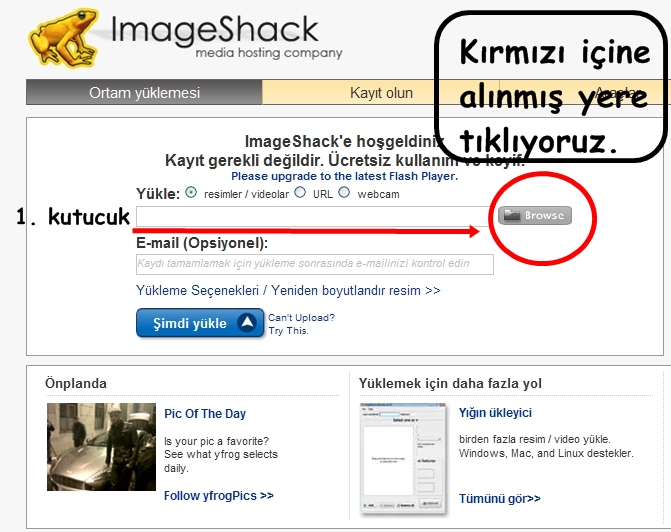The image size is (671, 532).
Task: Open the Can't Upload? Try This link
Action: pyautogui.click(x=301, y=324)
